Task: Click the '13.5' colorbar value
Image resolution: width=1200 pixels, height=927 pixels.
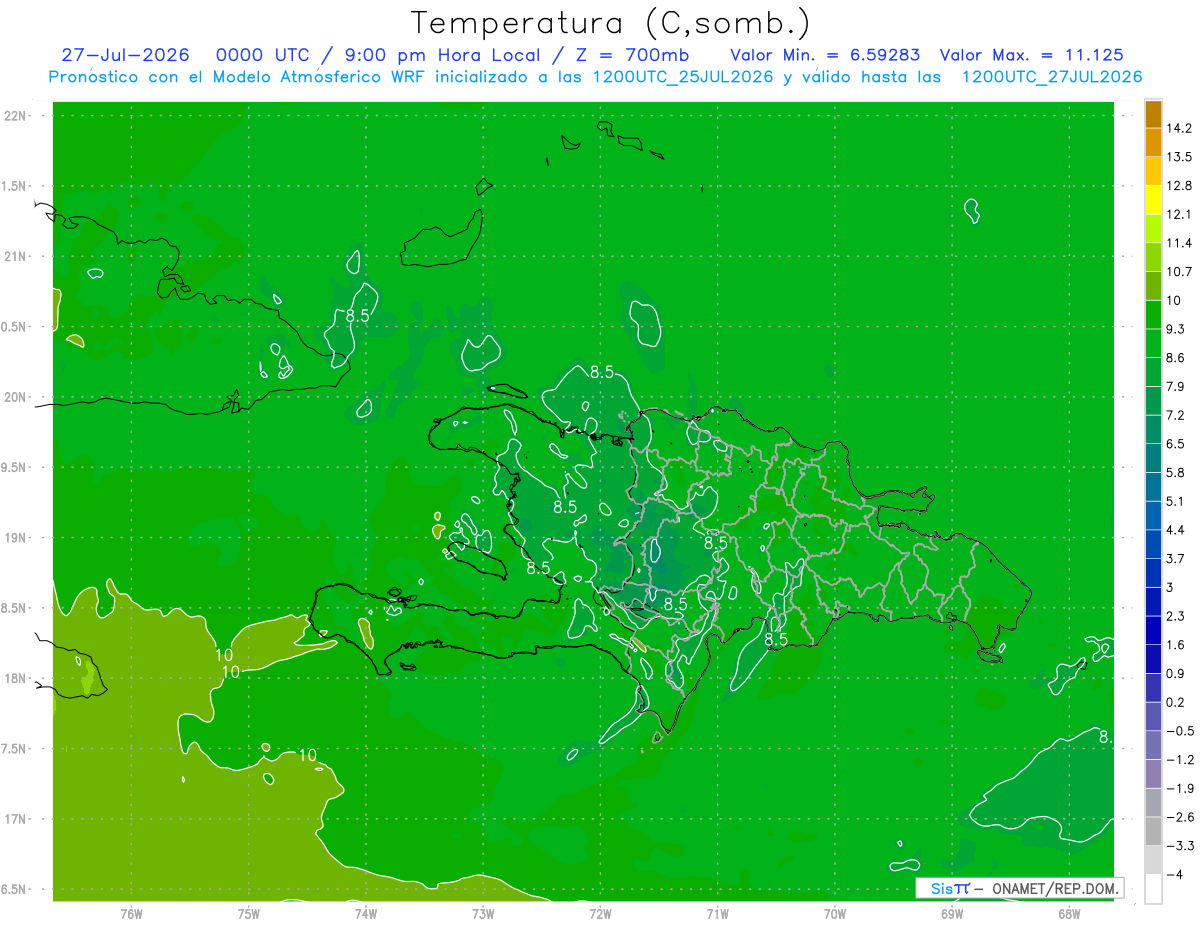Action: 1180,157
